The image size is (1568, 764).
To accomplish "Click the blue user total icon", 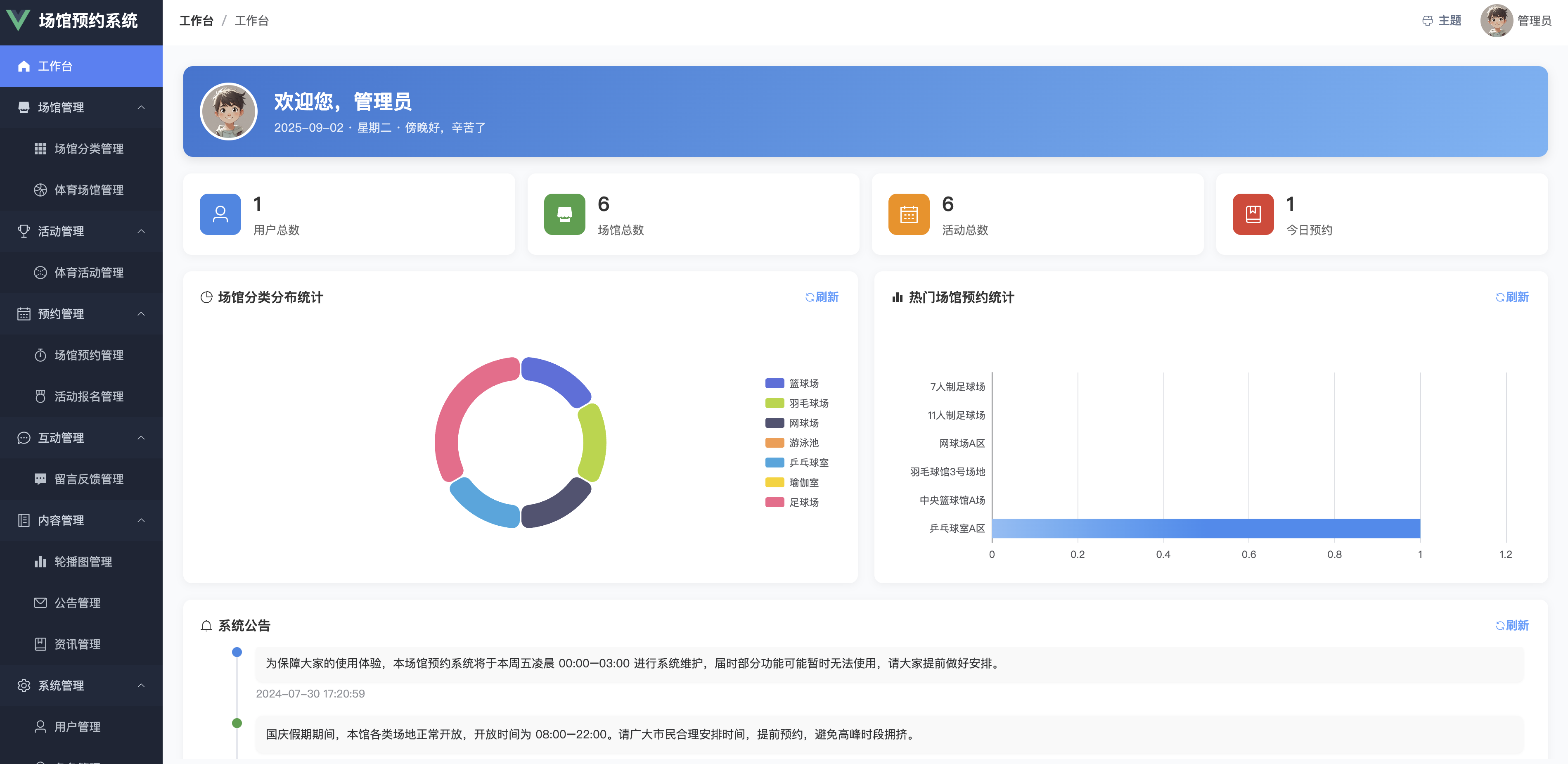I will (x=220, y=214).
